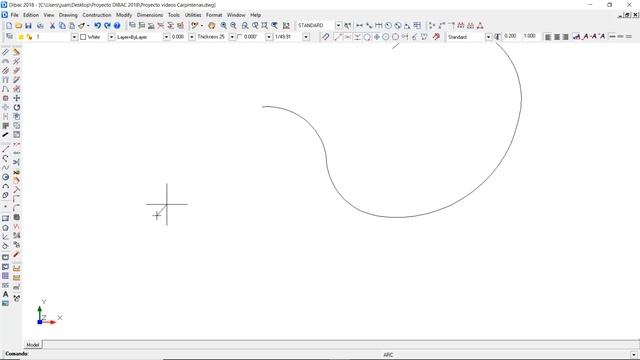
Task: Select the double-line wall tool at top-left
Action: point(5,52)
